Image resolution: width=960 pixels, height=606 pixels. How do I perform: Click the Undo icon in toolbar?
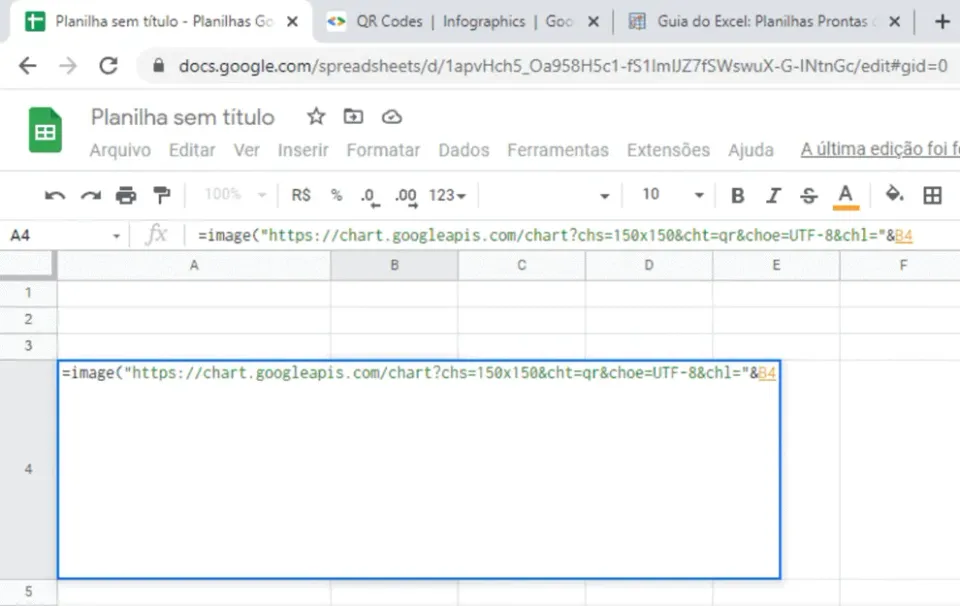pos(55,196)
